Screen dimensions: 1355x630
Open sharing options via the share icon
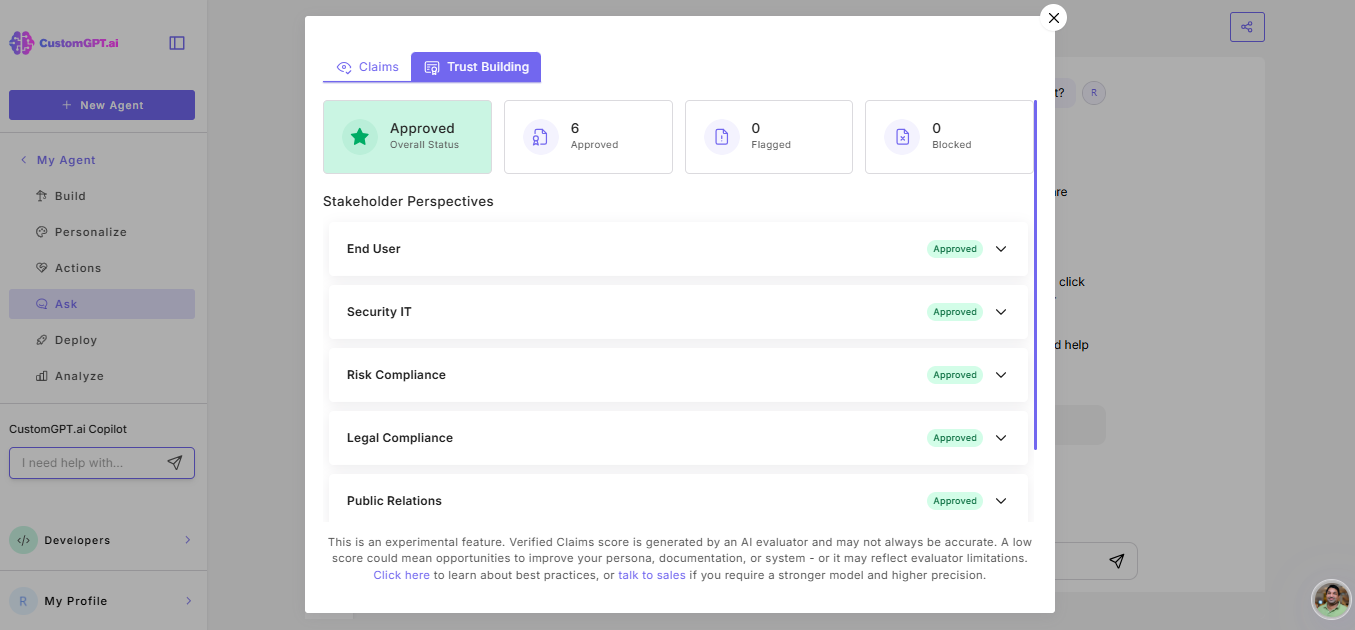coord(1246,27)
